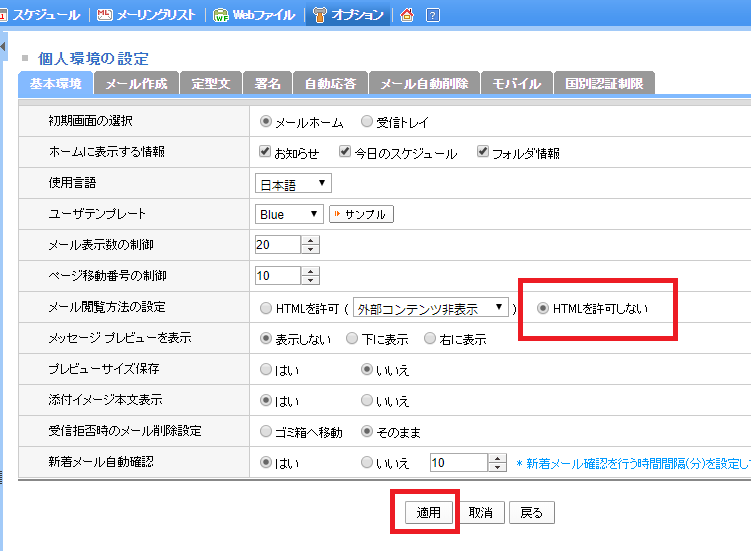Toggle お知らせ checkbox

pyautogui.click(x=265, y=152)
